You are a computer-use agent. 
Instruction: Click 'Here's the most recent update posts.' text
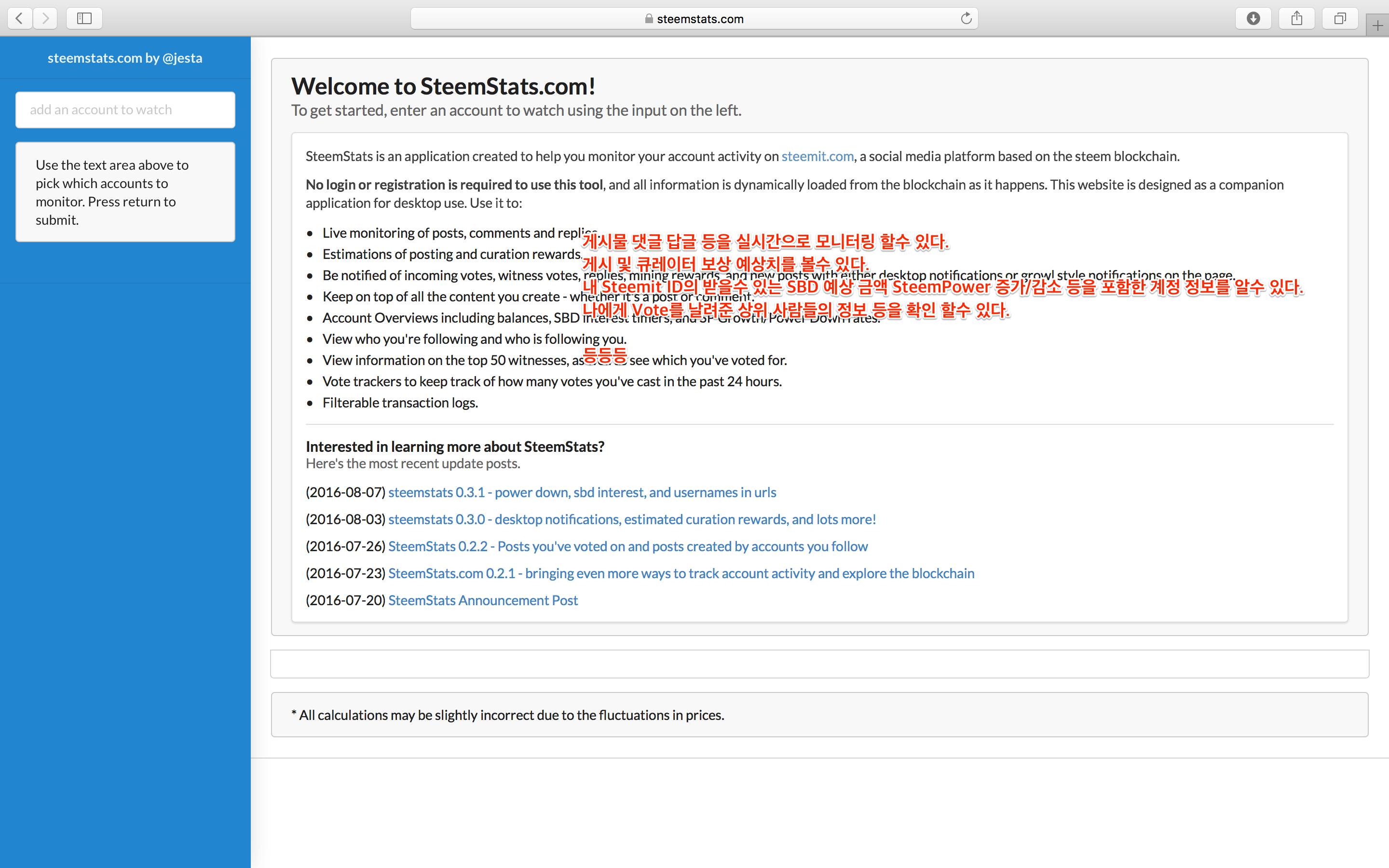coord(413,463)
